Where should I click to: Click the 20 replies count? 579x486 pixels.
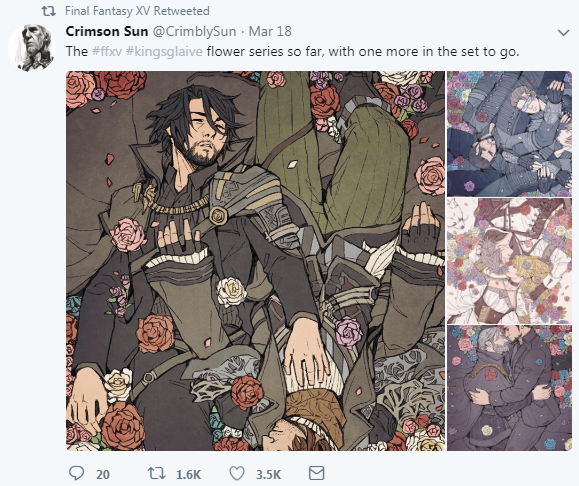click(x=103, y=475)
